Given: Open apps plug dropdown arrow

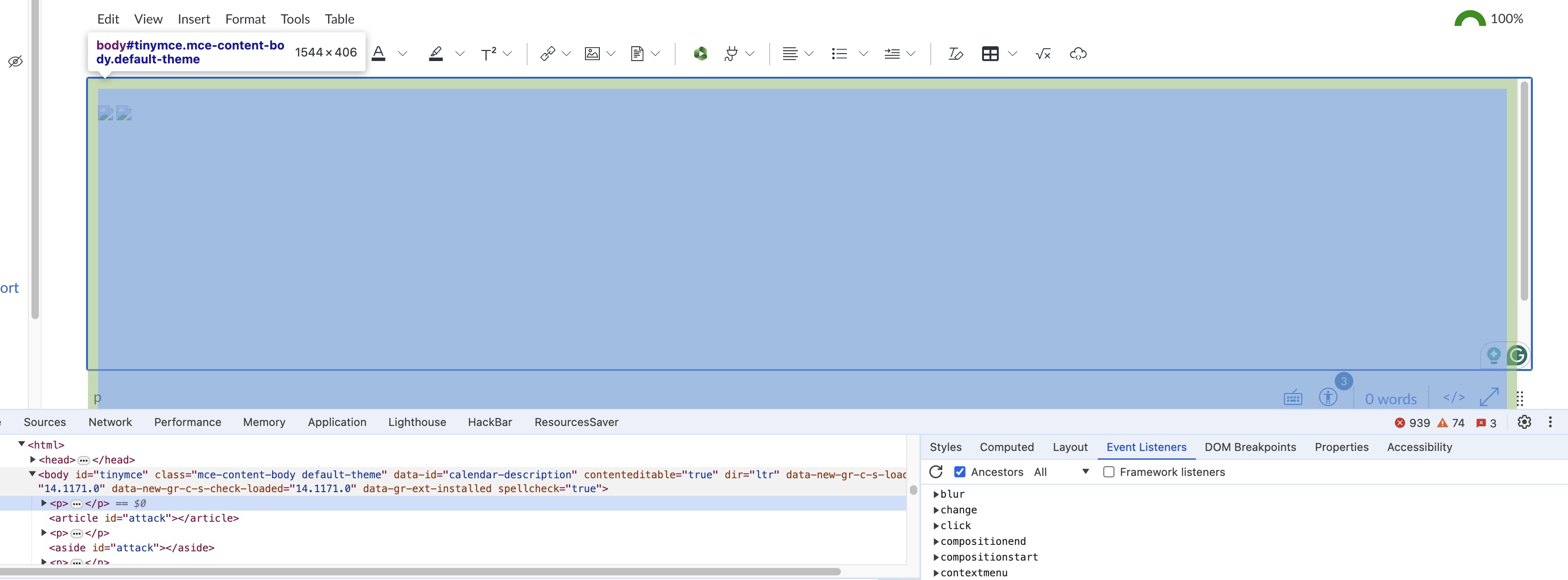Looking at the screenshot, I should click(750, 54).
